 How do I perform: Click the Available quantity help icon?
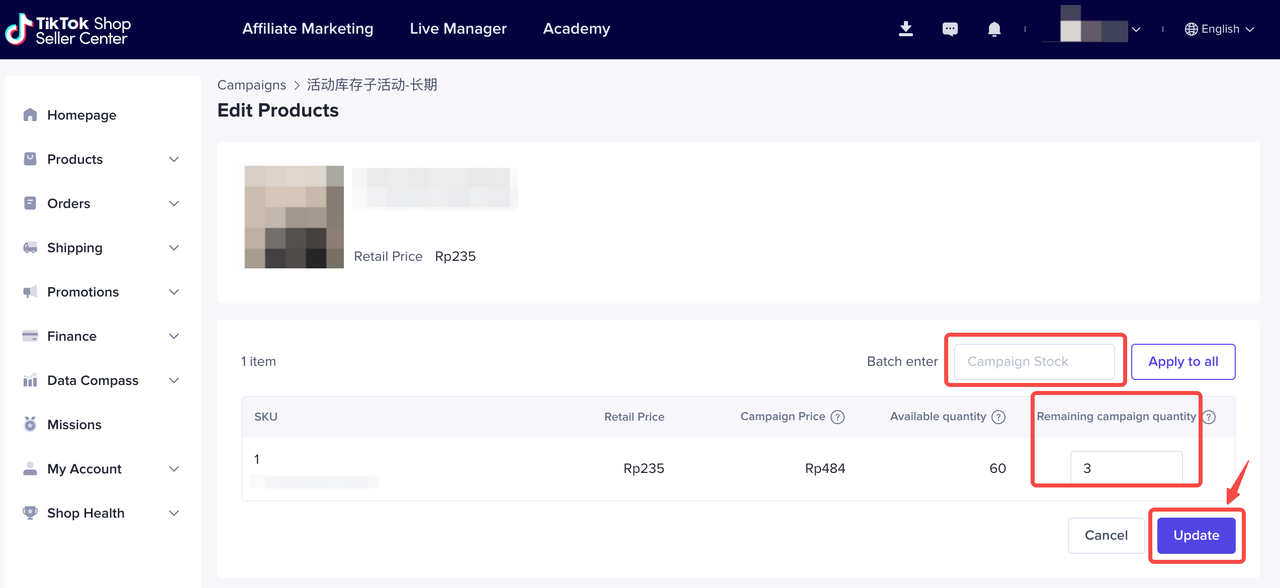[x=998, y=417]
